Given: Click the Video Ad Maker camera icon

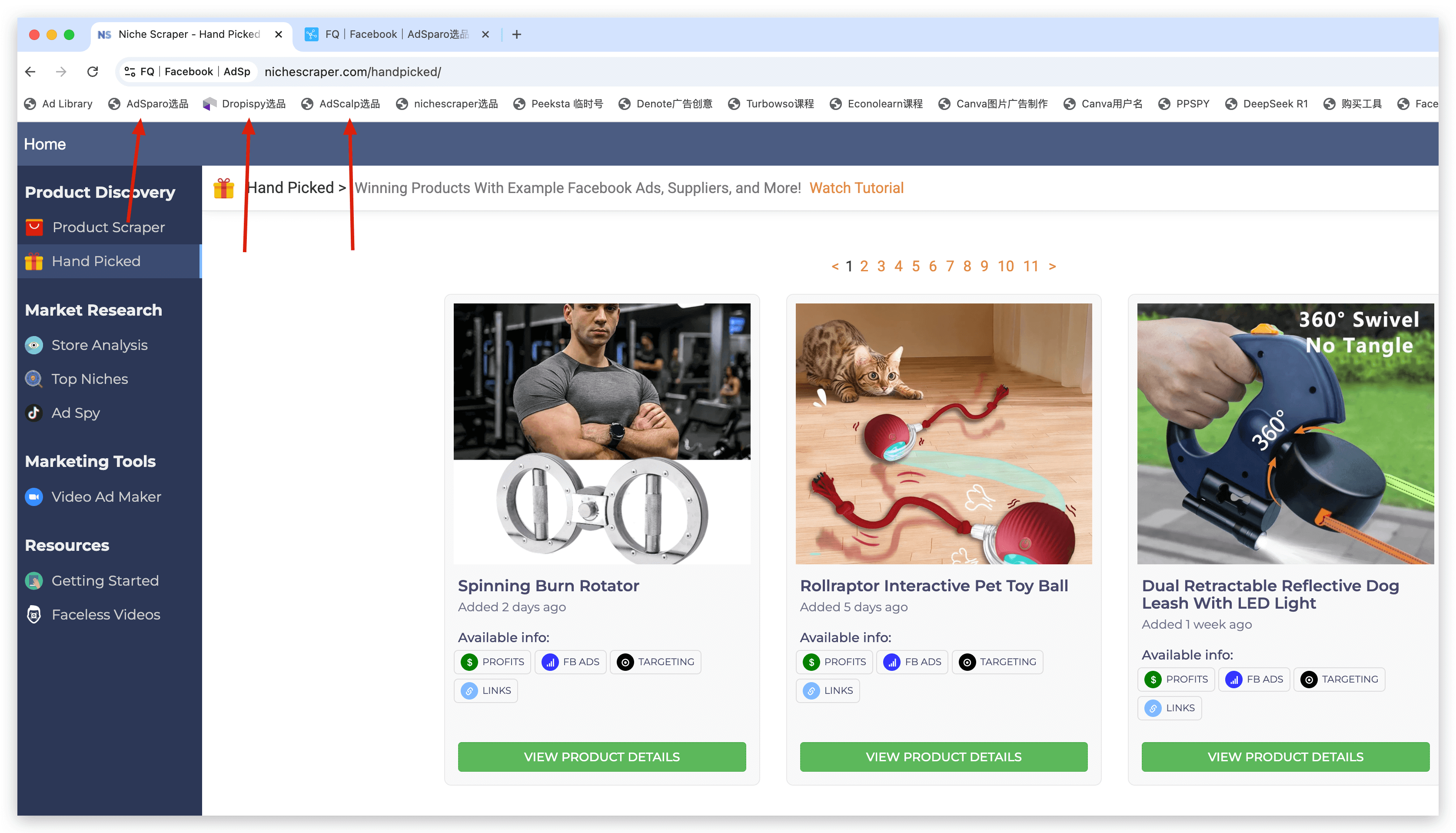Looking at the screenshot, I should point(34,496).
